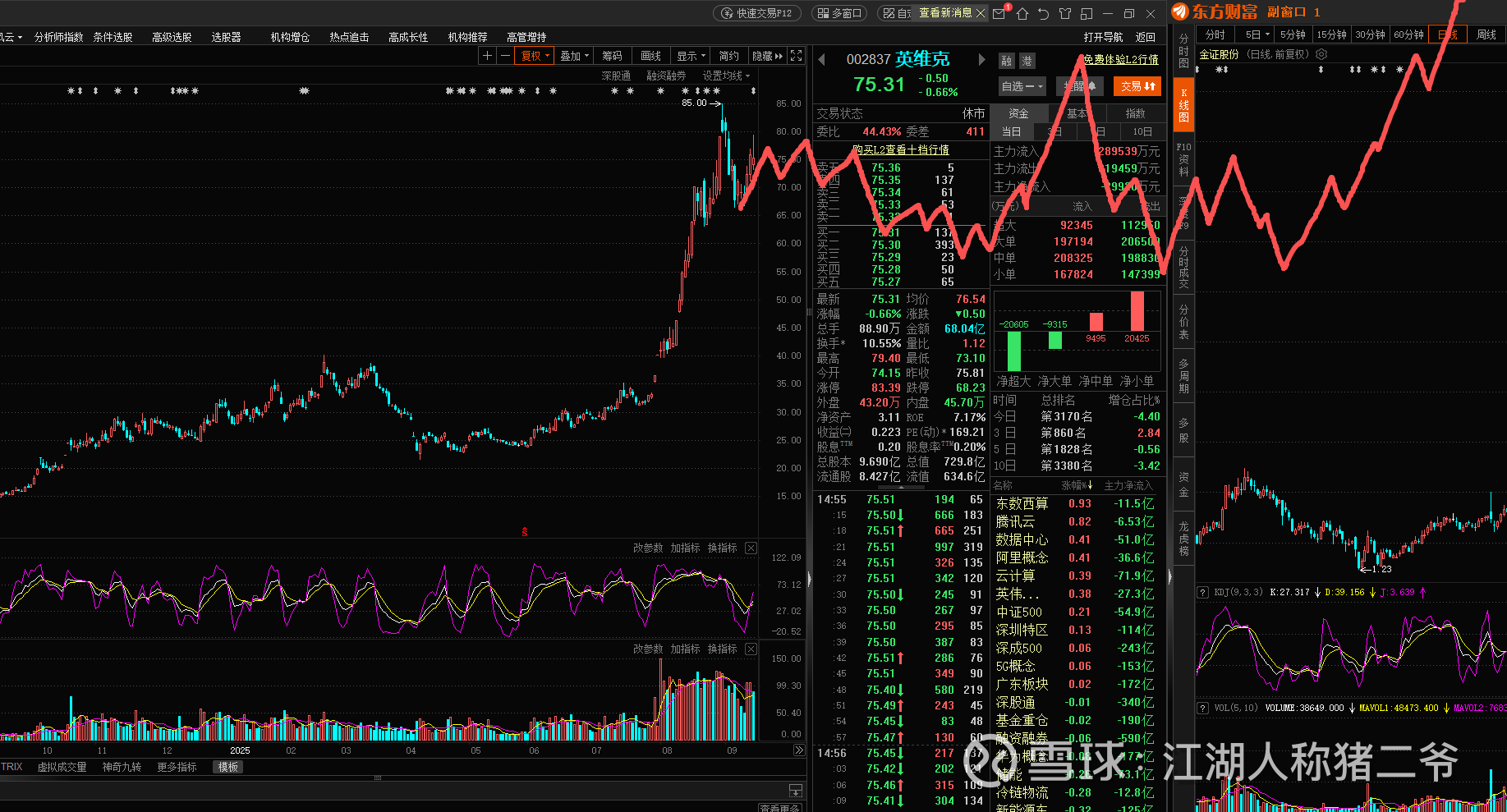Open the 高管增持 menu item
This screenshot has width=1507, height=812.
(526, 37)
